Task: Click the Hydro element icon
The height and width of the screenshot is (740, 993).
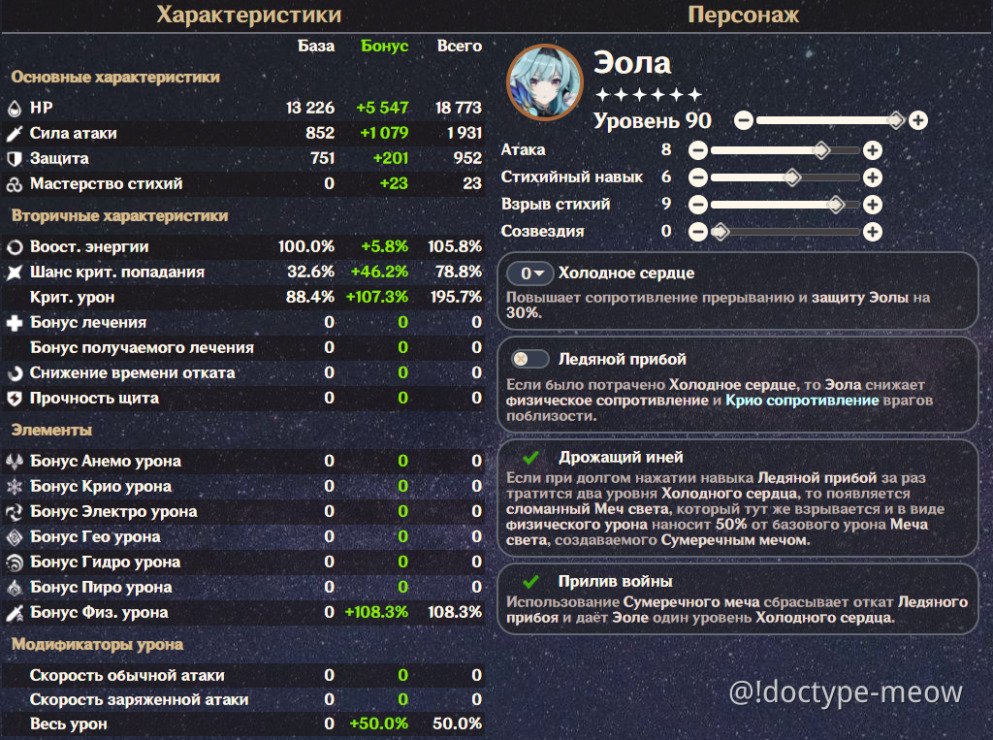Action: (14, 563)
